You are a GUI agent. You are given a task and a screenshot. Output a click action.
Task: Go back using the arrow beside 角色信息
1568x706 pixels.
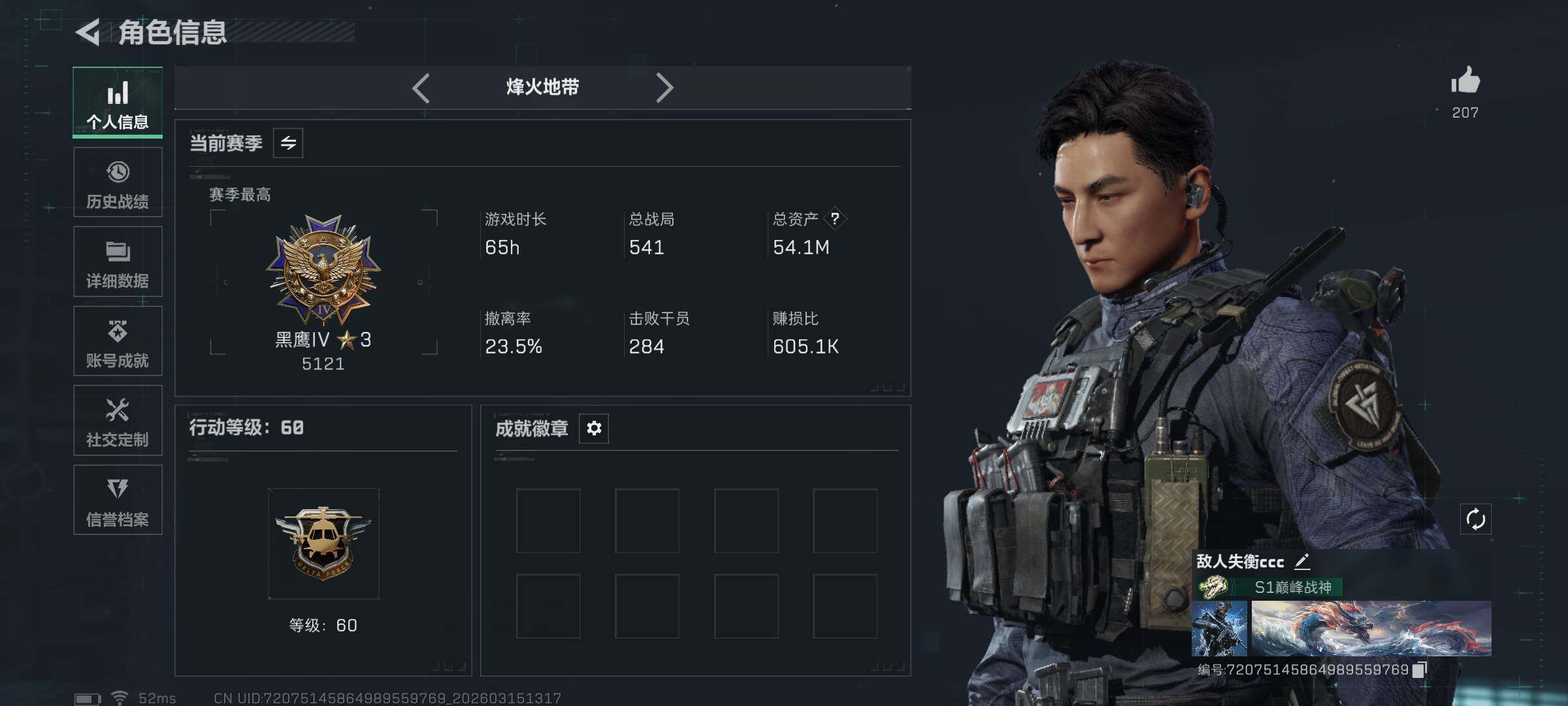tap(88, 33)
